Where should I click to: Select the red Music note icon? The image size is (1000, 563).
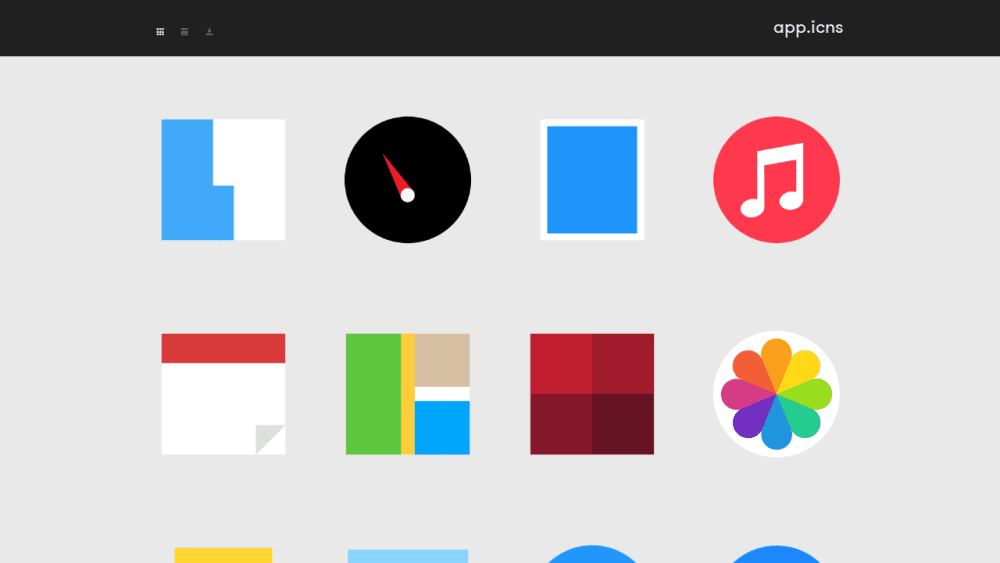point(776,180)
